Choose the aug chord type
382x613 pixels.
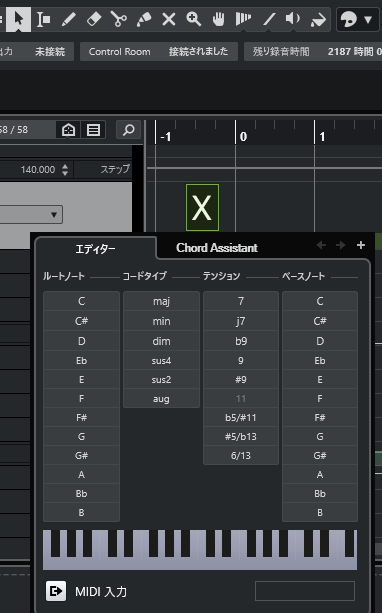pyautogui.click(x=161, y=399)
